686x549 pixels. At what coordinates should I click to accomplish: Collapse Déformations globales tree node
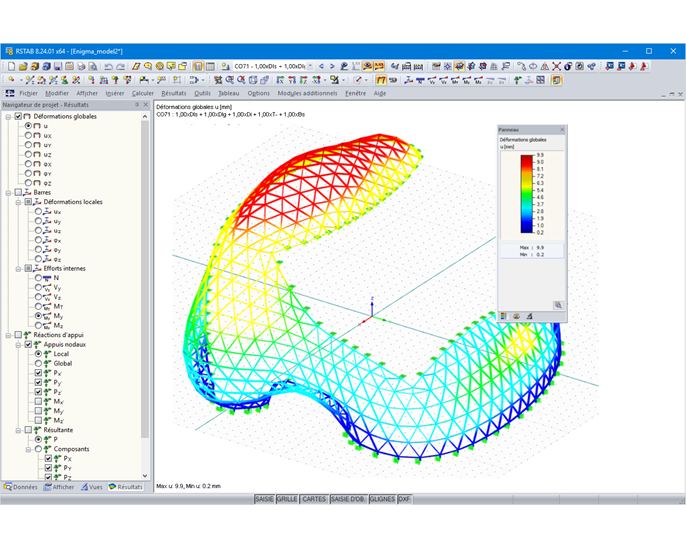[8, 117]
